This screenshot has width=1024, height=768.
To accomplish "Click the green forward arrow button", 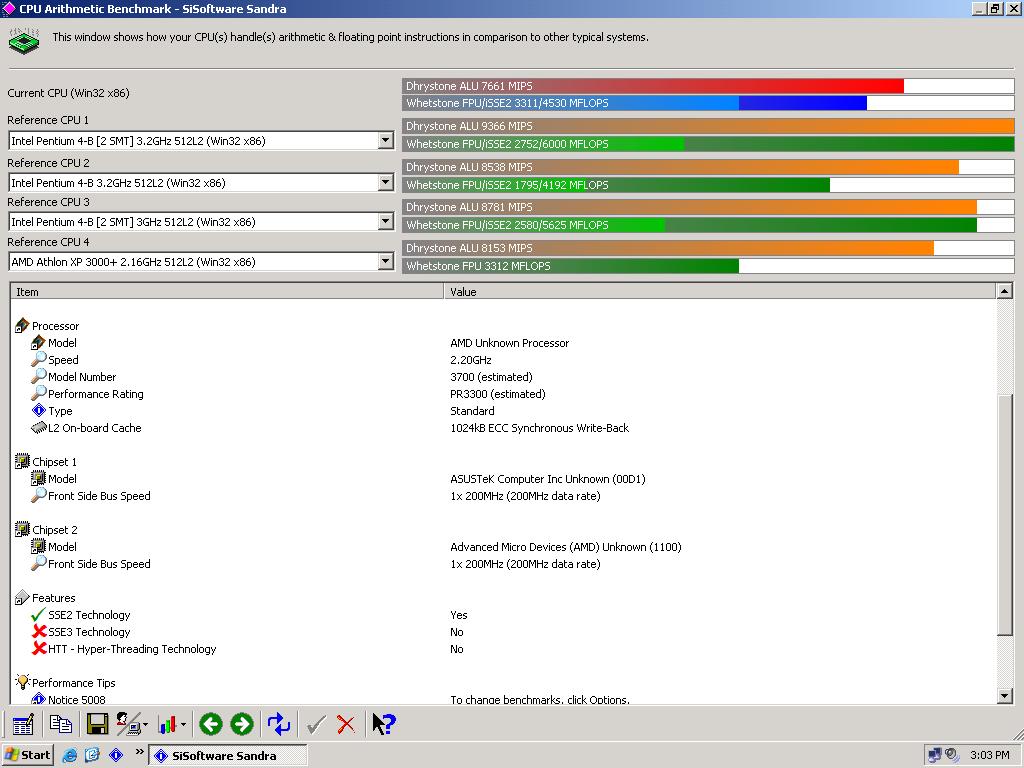I will 242,724.
